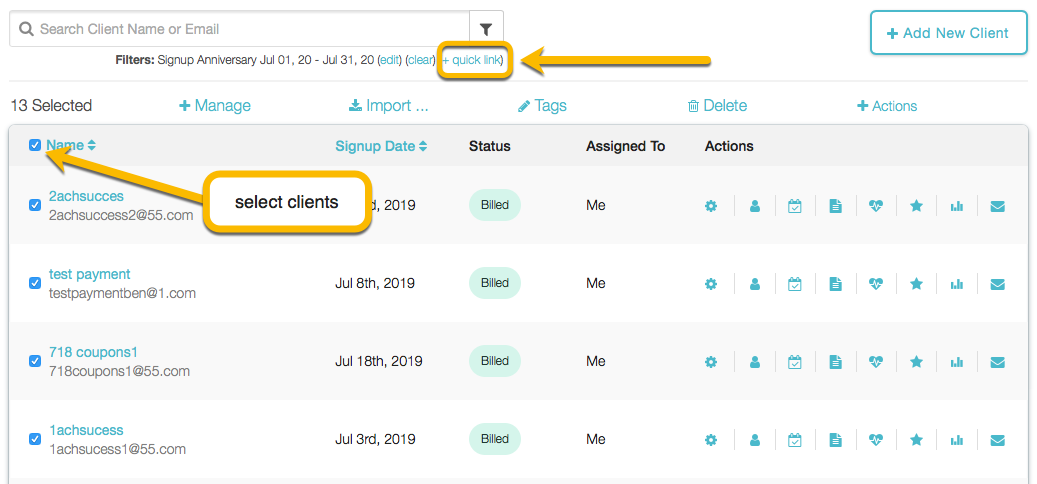Deselect the test payment client checkbox
This screenshot has width=1037, height=484.
point(35,283)
